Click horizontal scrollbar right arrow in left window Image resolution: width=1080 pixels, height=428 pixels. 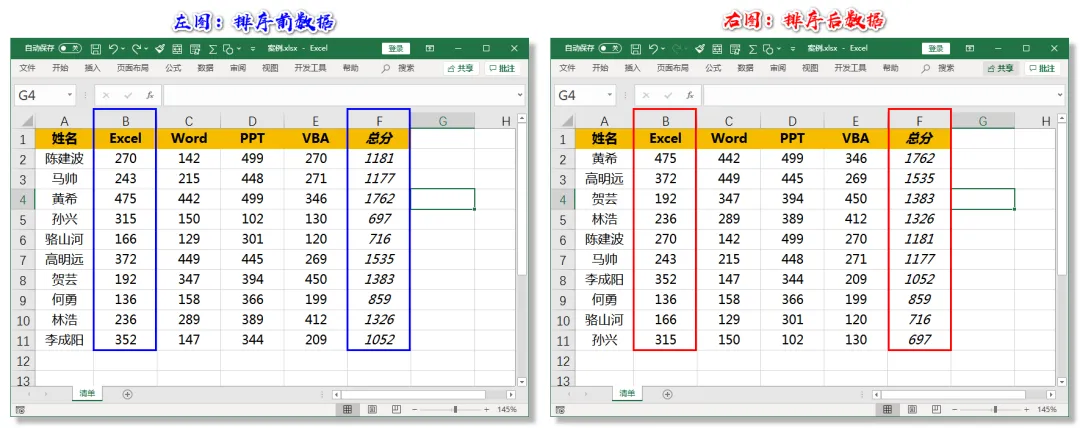[x=511, y=395]
